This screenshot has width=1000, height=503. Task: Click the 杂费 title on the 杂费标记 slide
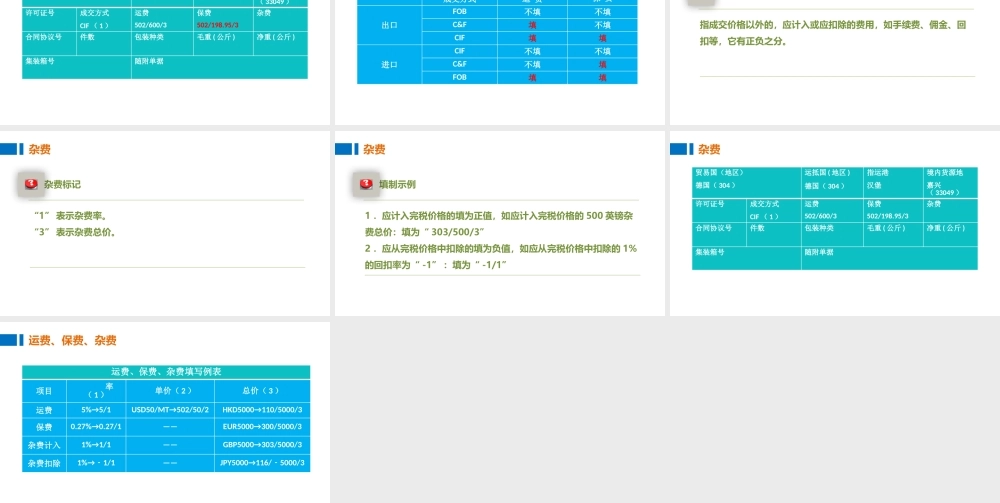pyautogui.click(x=40, y=150)
